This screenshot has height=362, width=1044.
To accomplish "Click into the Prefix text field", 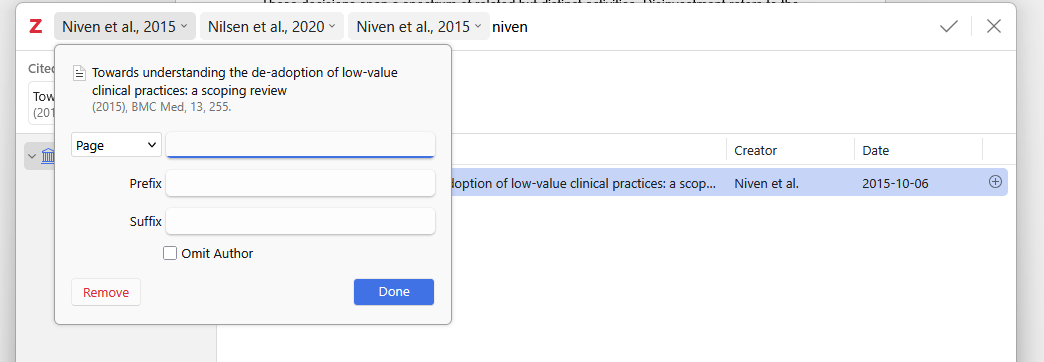I will (300, 183).
